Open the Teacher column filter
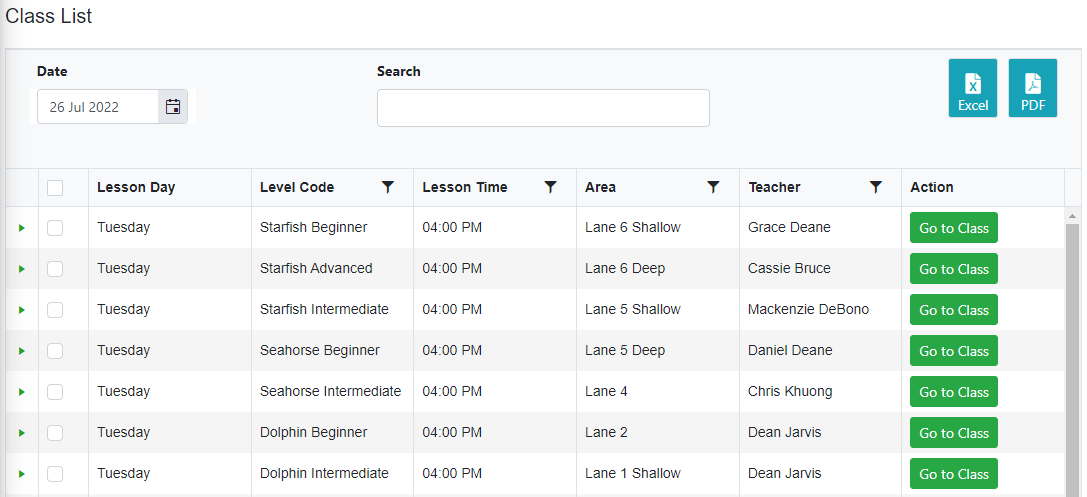Screen dimensions: 1087x497 [x=876, y=187]
